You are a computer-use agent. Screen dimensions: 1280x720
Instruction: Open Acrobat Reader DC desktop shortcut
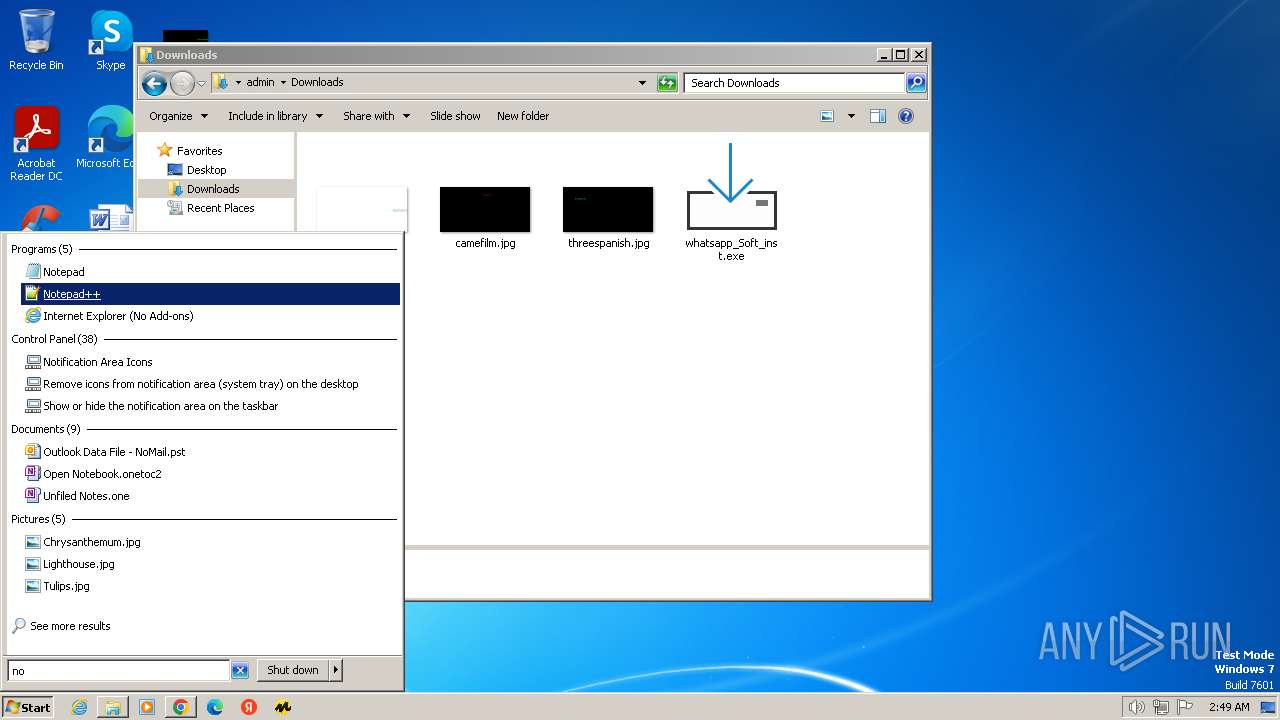[36, 144]
